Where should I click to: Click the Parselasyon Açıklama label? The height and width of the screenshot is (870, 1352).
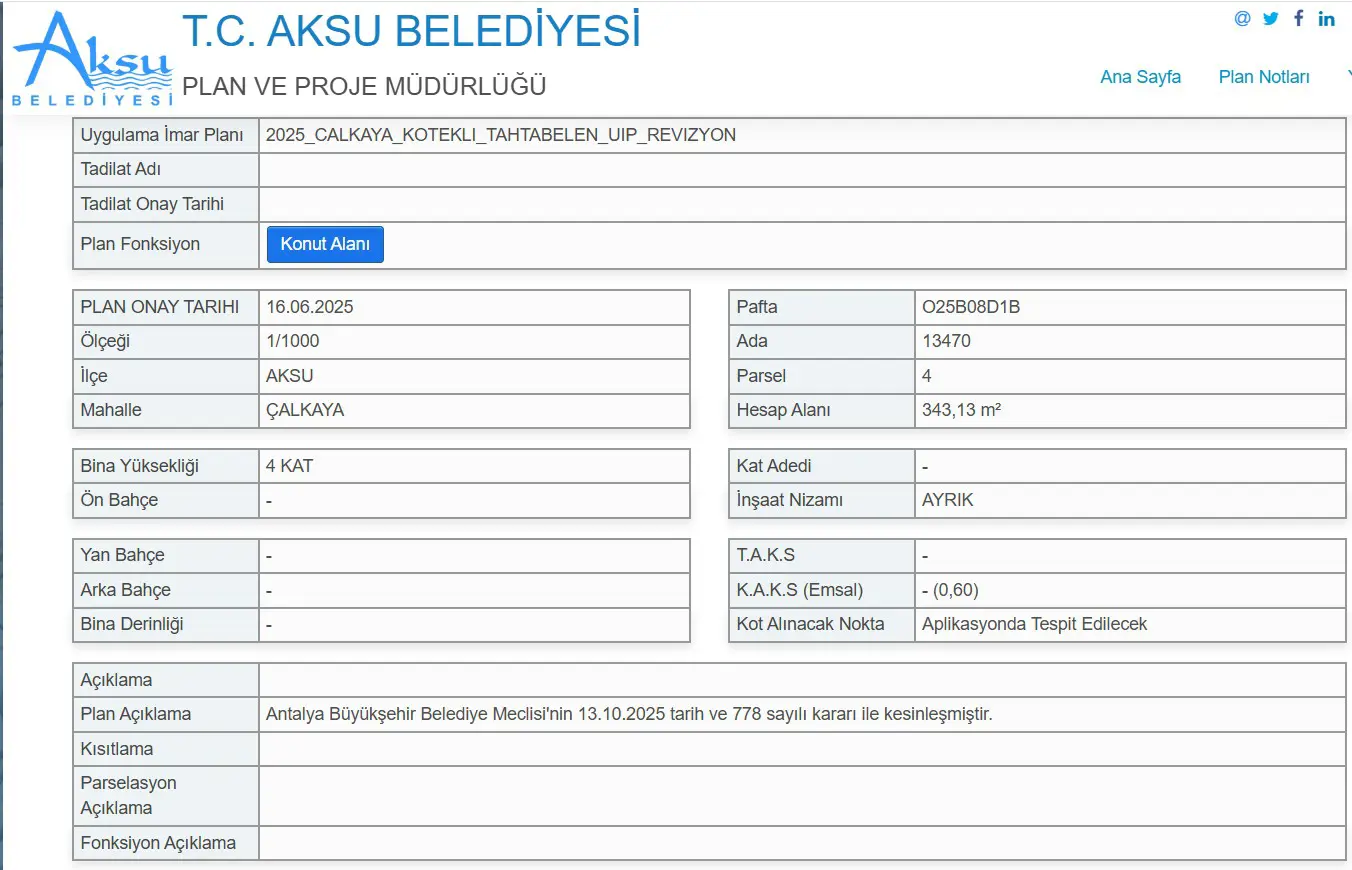[129, 796]
